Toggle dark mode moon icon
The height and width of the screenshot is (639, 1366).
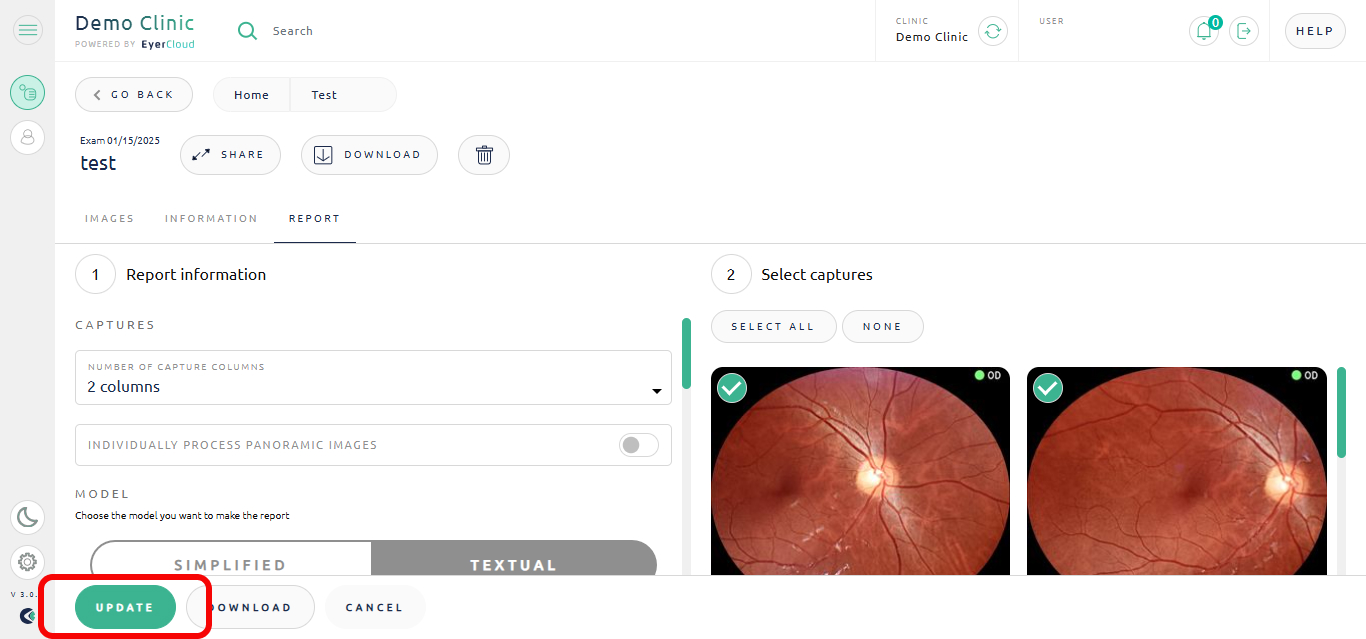(28, 517)
